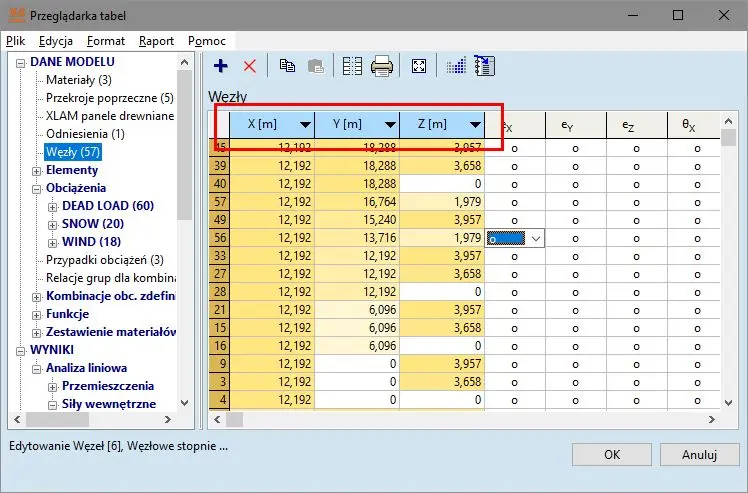Expand the DEAD LOAD (60) tree node
Viewport: 748px width, 493px height.
coord(53,206)
